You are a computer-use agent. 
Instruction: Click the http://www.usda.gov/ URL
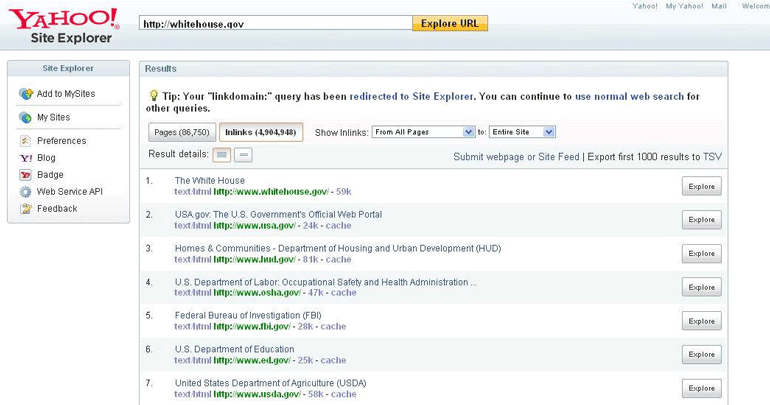257,395
